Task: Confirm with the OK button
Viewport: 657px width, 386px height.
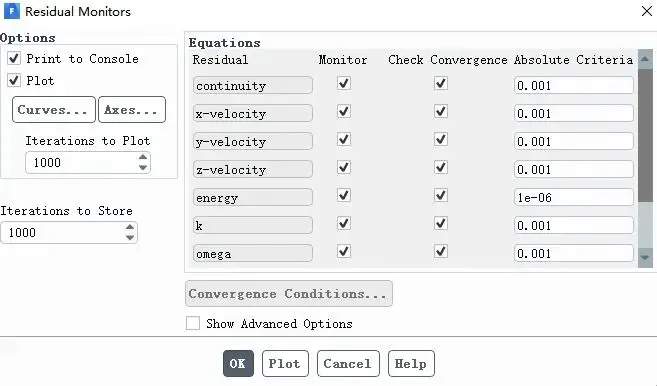Action: pos(238,363)
